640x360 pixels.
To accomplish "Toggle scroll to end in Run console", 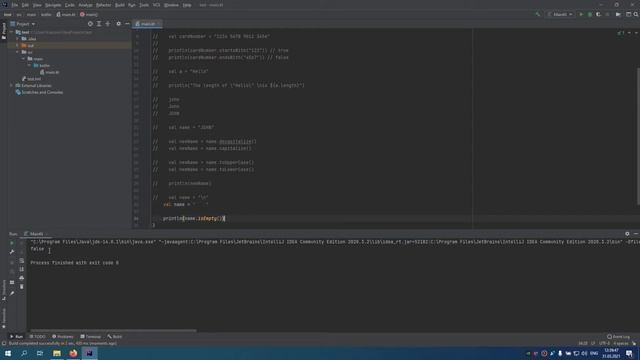I will pos(22,269).
